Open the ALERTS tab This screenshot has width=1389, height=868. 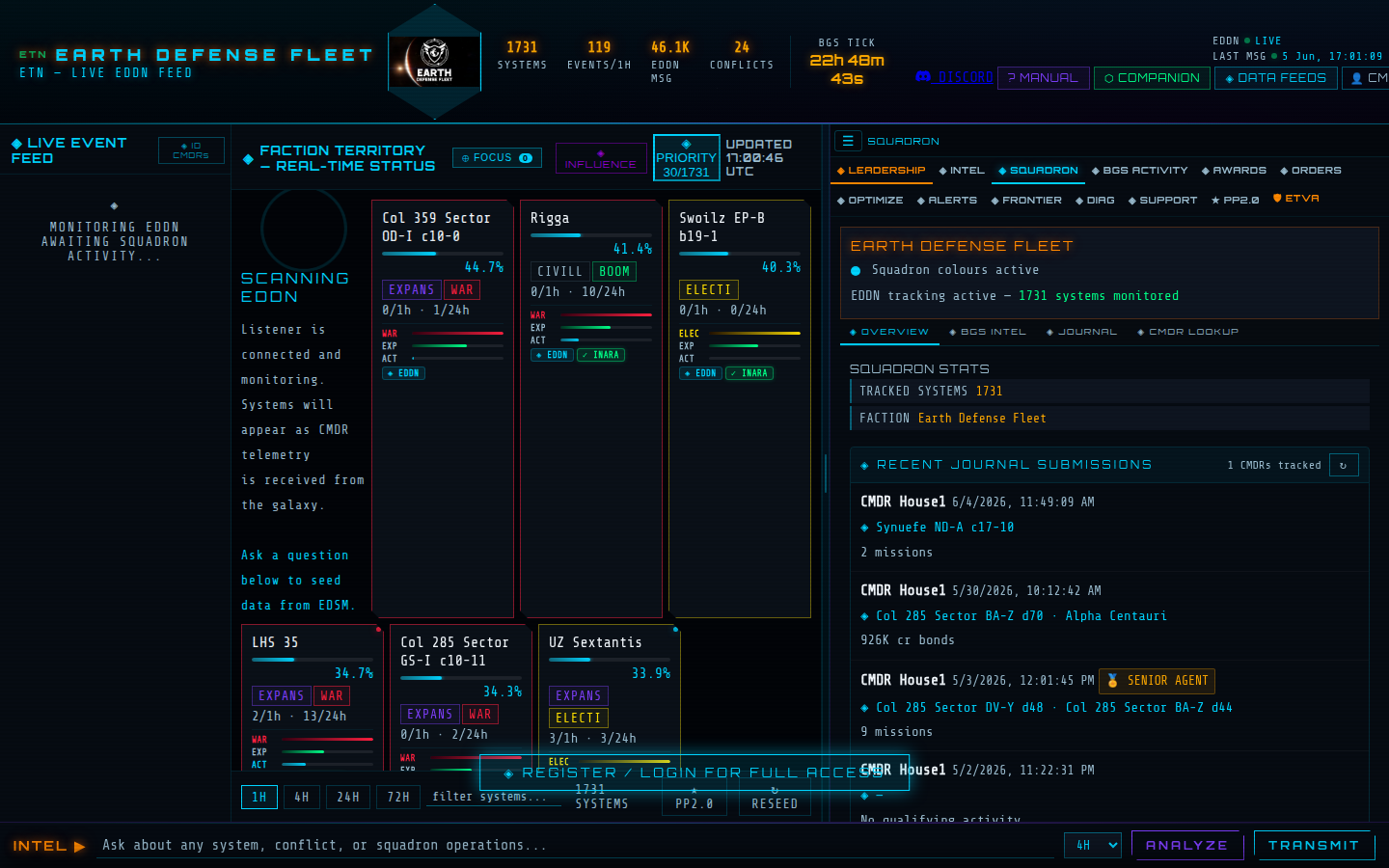click(x=946, y=201)
